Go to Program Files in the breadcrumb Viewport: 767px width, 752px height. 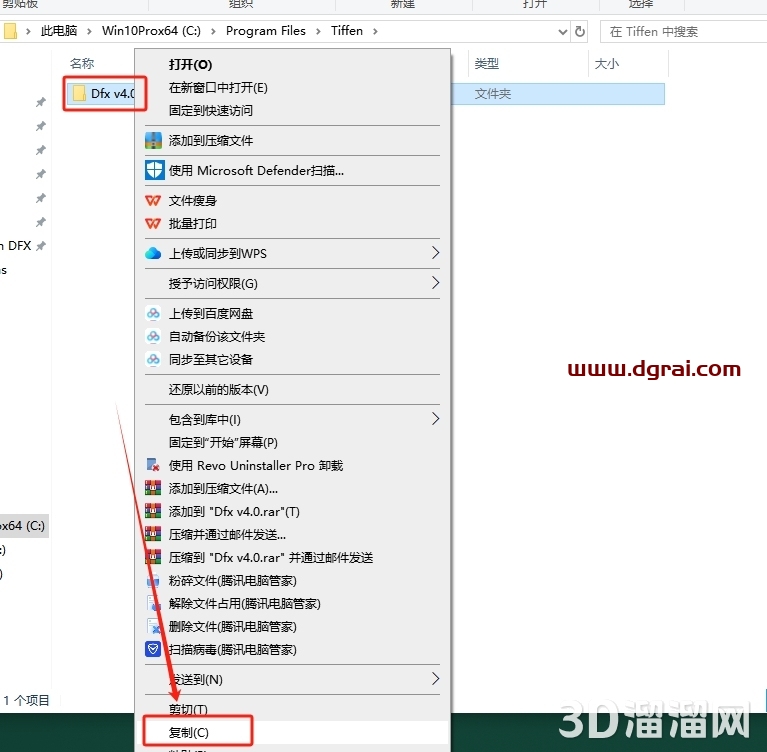point(266,31)
